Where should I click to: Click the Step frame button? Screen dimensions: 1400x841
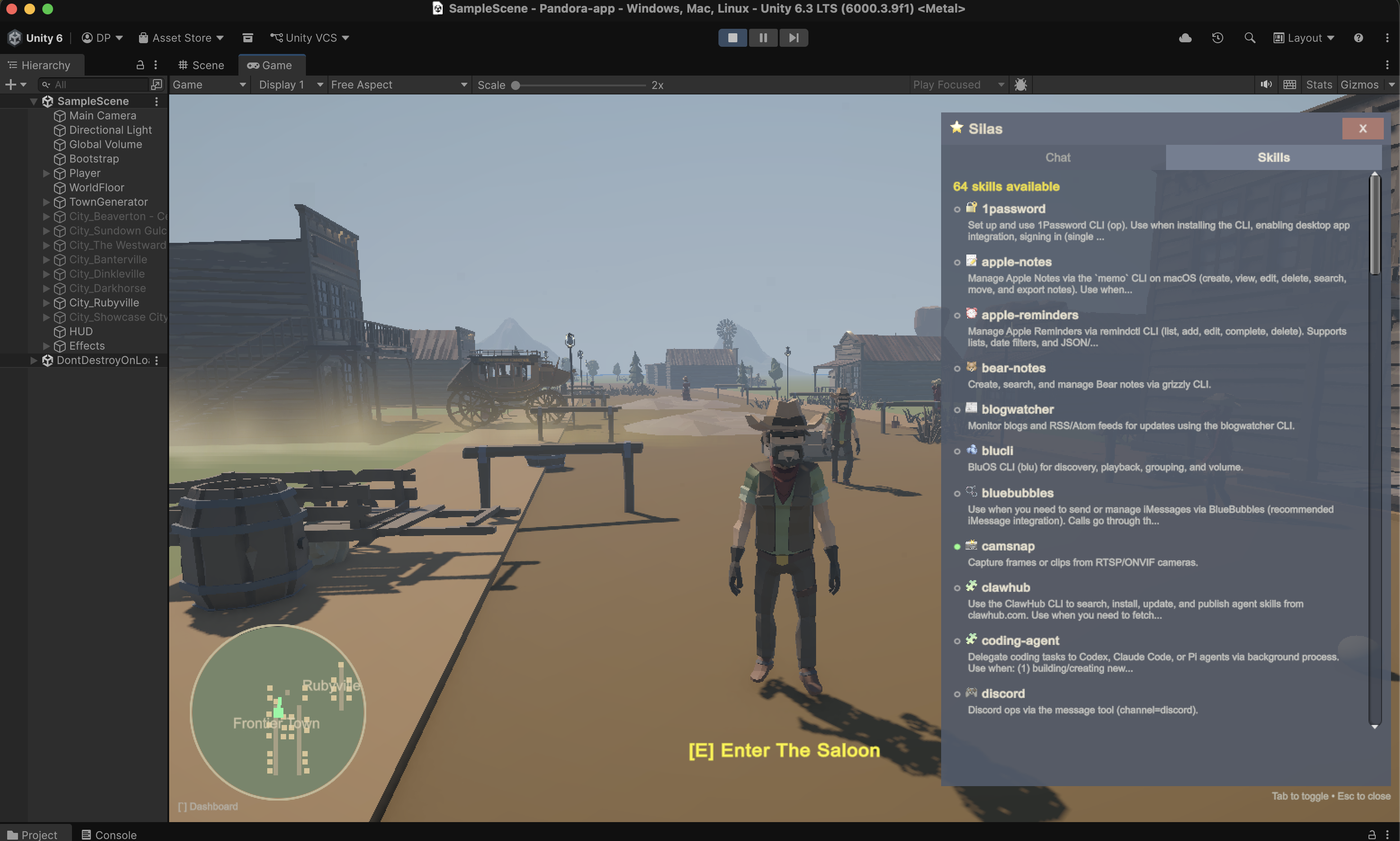[x=794, y=38]
